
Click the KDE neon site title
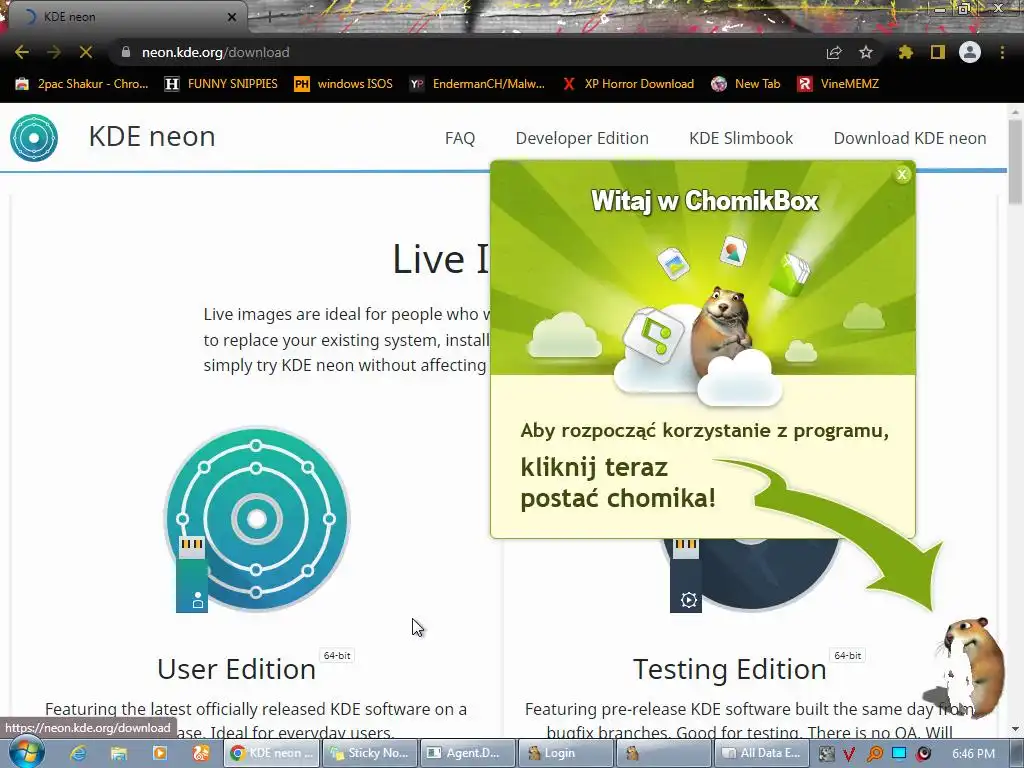(152, 136)
